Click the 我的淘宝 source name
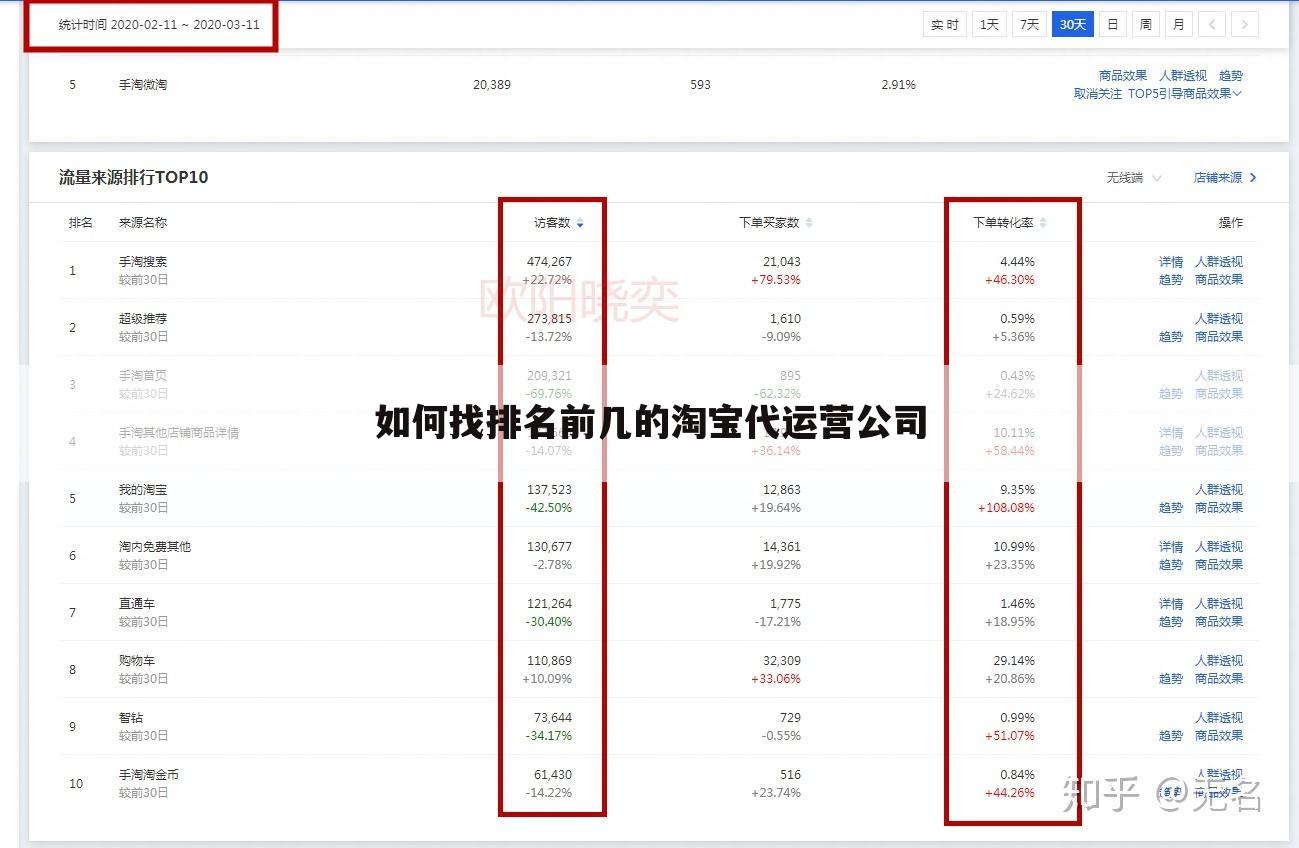Screen dimensions: 1299x848 tap(143, 490)
